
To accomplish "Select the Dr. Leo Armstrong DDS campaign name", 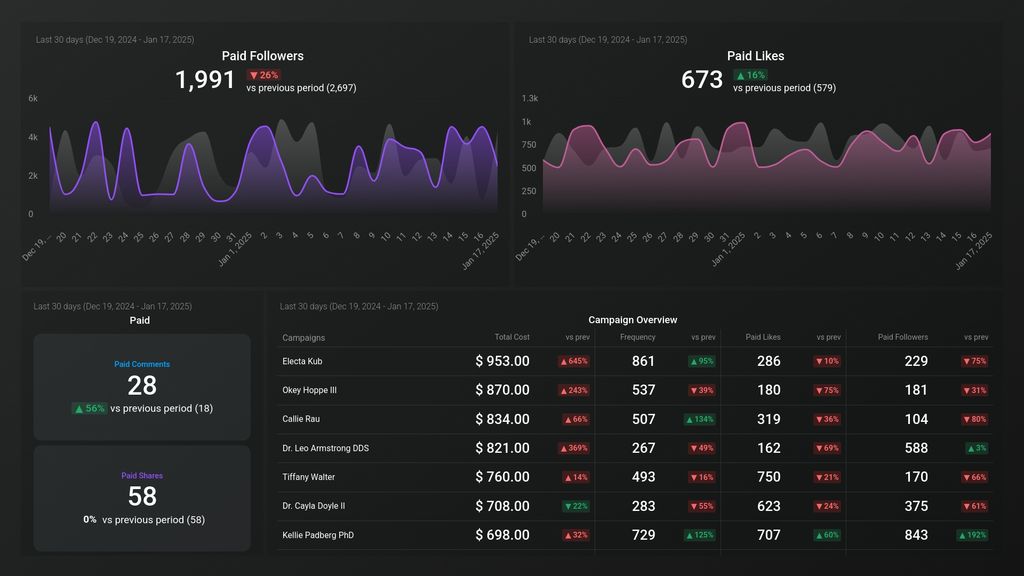I will [325, 448].
